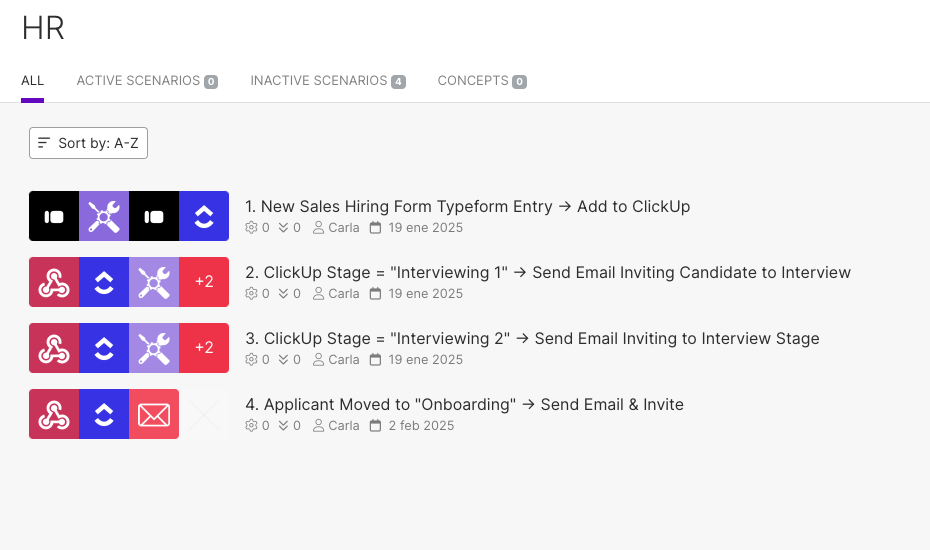Switch to the ALL tab
The image size is (930, 550).
33,81
